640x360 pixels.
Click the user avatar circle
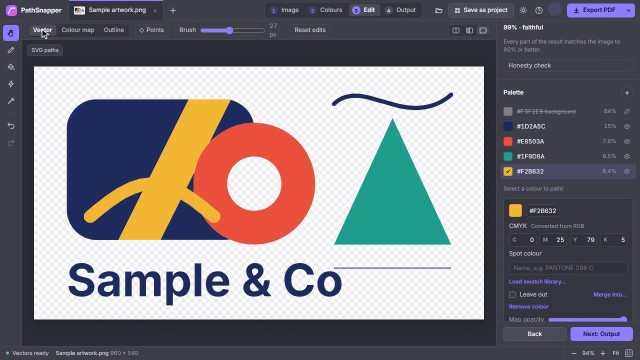tap(555, 9)
